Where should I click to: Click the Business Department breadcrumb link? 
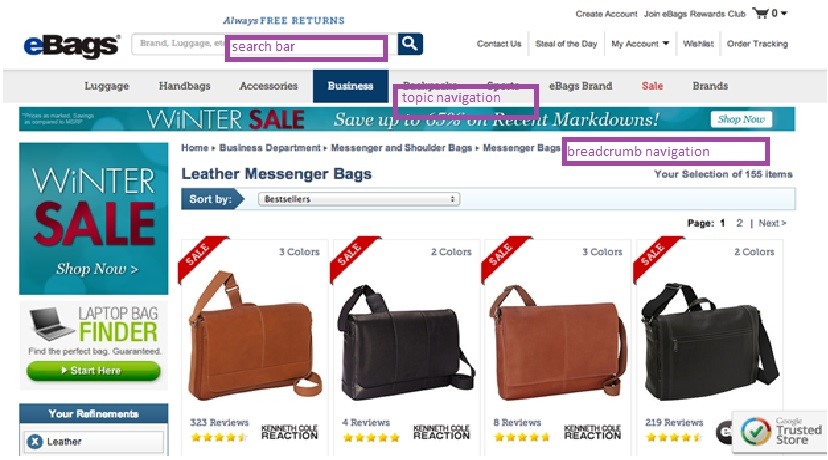(x=270, y=148)
